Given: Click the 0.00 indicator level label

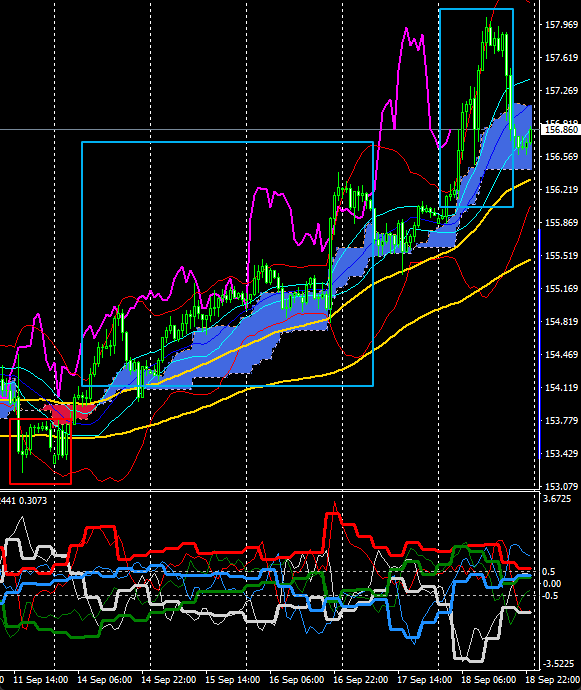Looking at the screenshot, I should pyautogui.click(x=552, y=584).
